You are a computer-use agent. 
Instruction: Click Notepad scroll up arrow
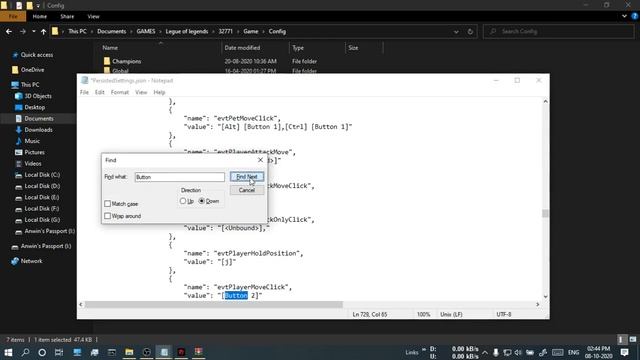tap(545, 101)
